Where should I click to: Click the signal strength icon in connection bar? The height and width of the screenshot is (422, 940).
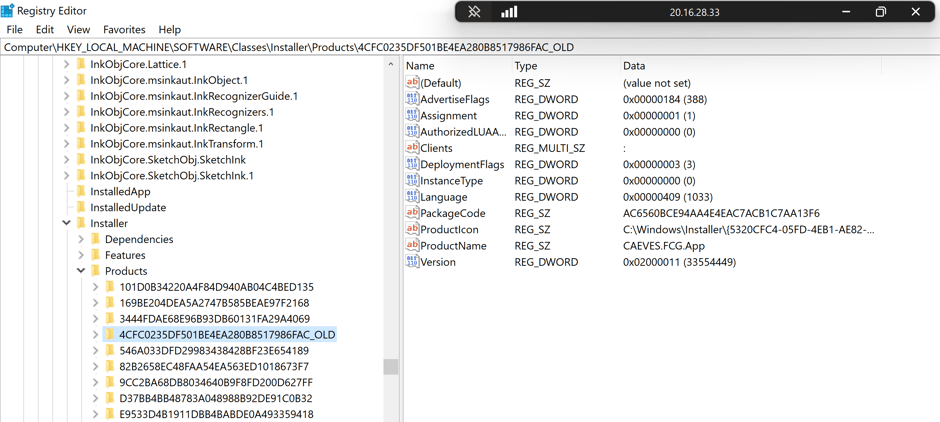pos(509,12)
